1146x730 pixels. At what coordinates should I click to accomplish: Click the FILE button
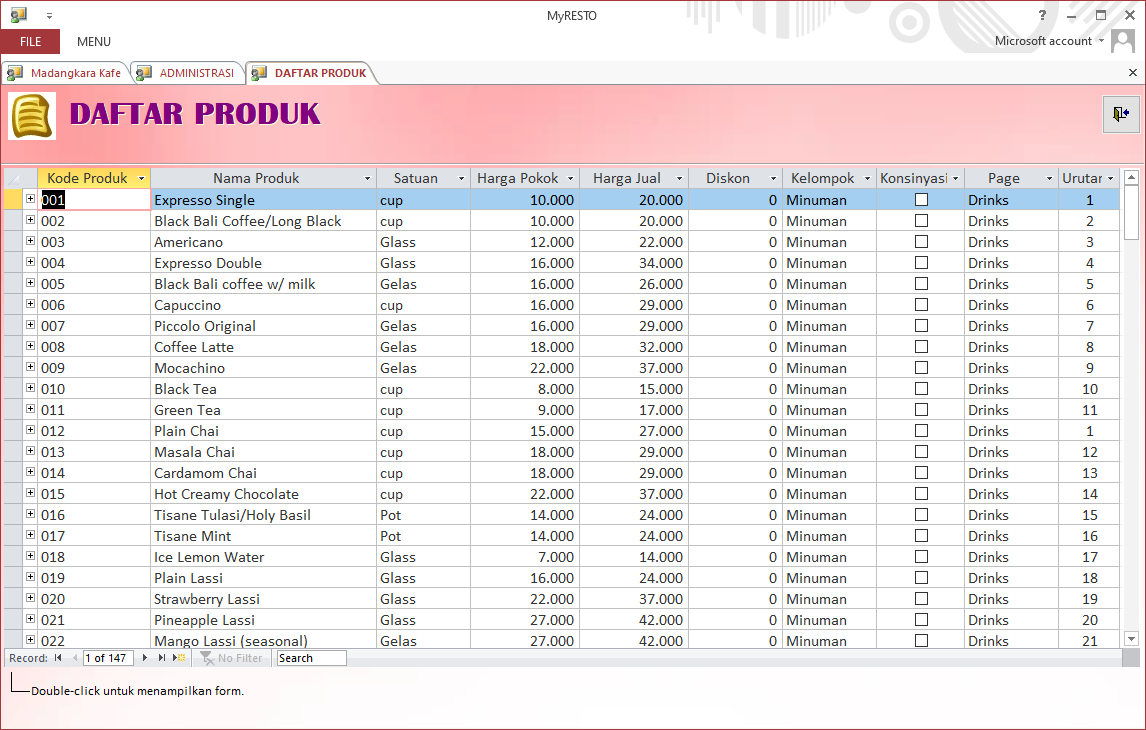pos(30,42)
